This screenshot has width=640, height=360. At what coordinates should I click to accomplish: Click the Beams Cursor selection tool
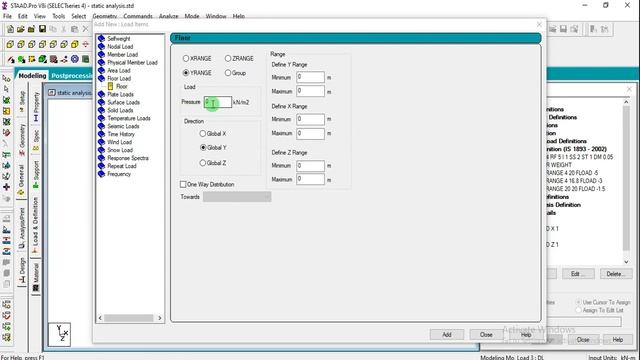[6, 89]
